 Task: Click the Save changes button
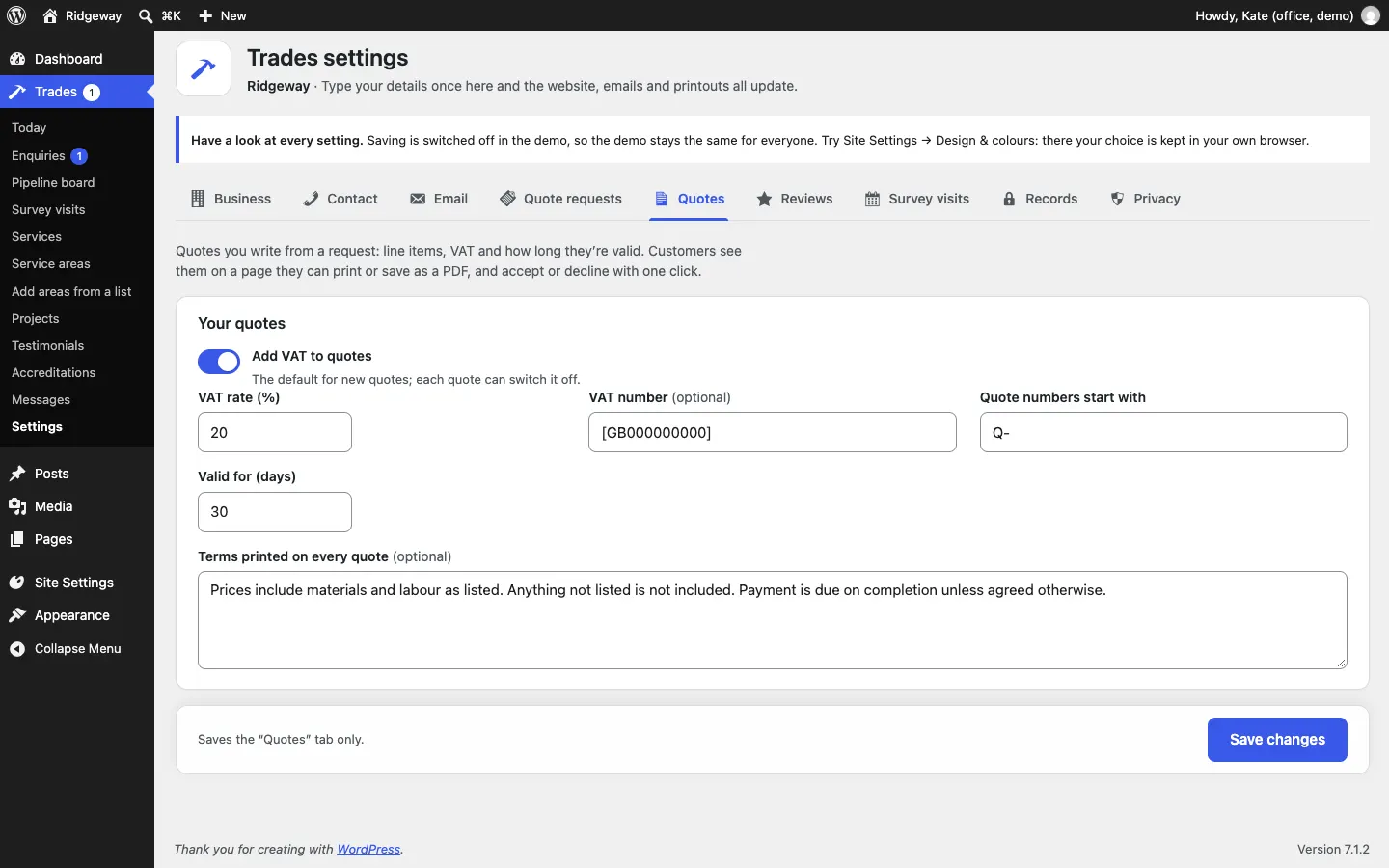click(1277, 740)
